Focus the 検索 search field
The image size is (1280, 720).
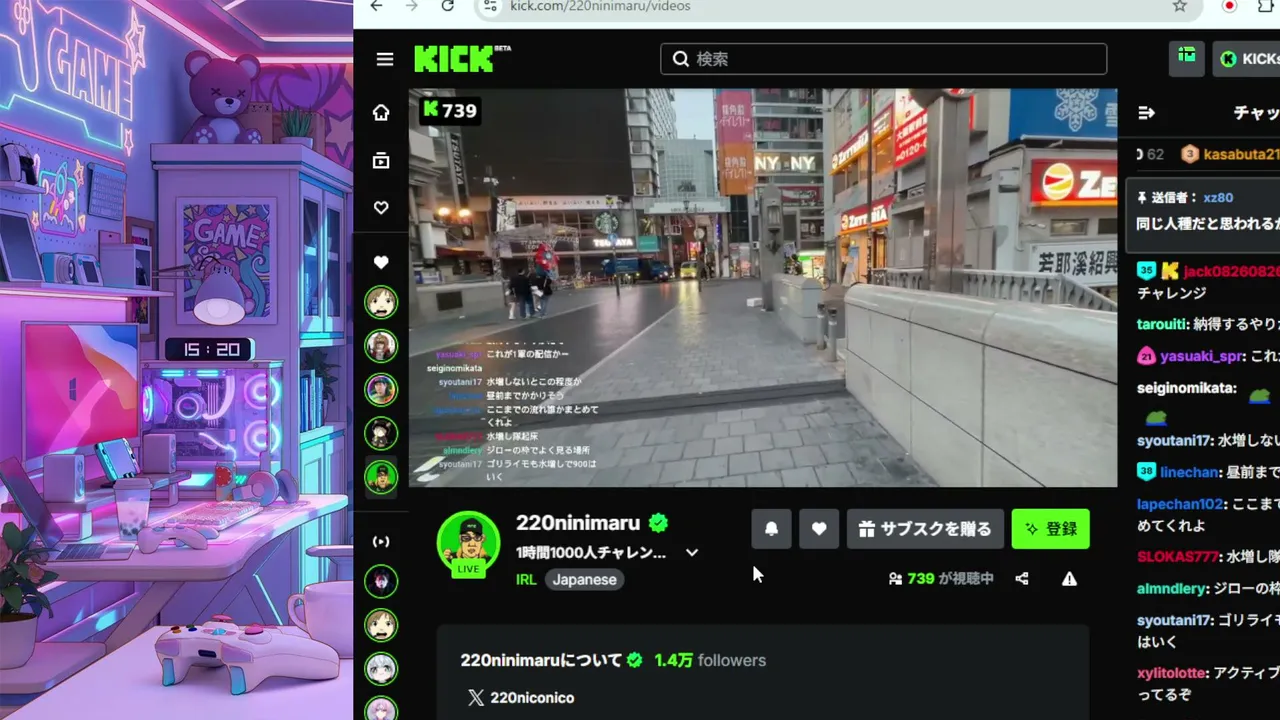pos(883,59)
